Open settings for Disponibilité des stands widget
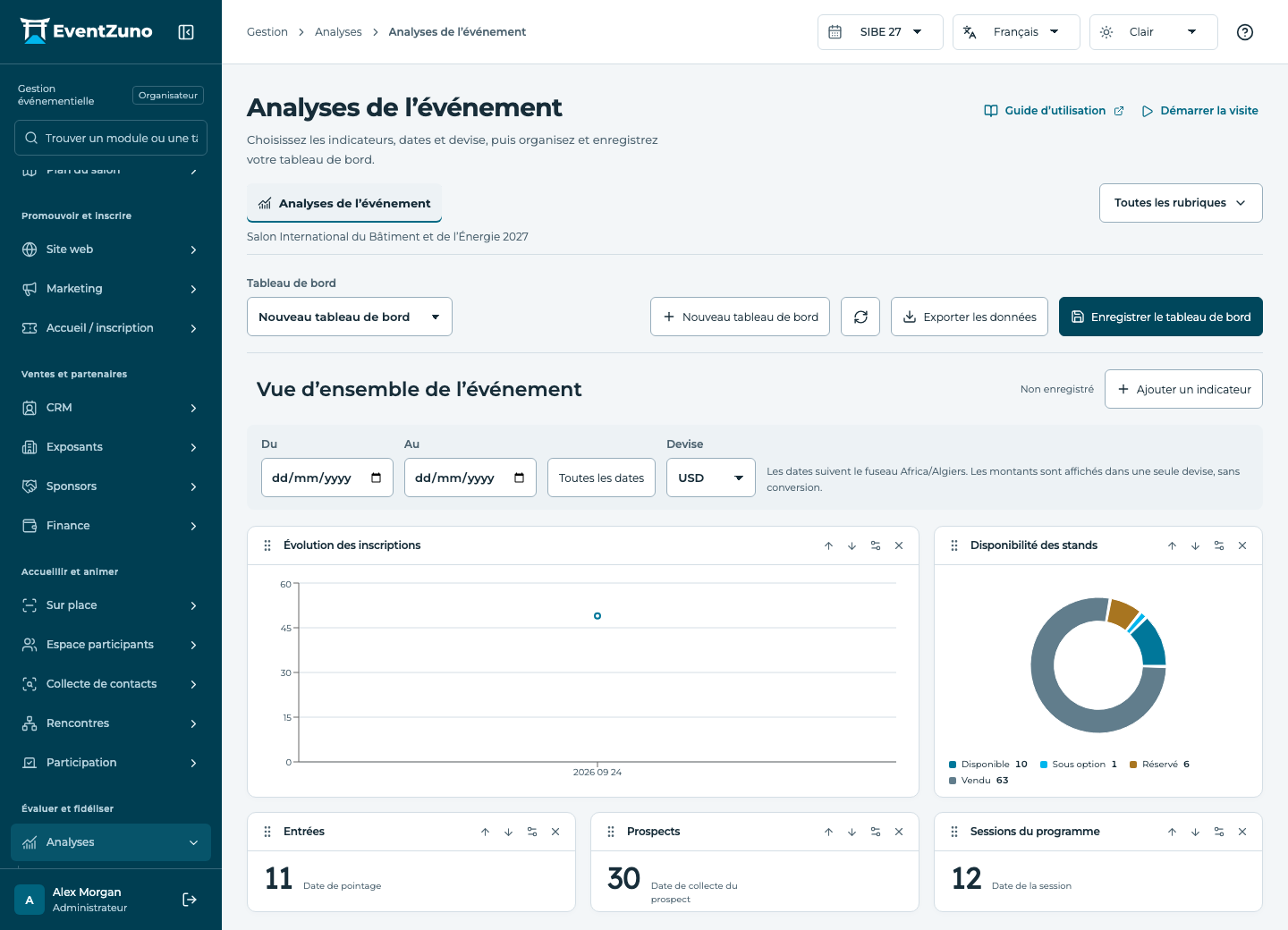 coord(1219,545)
